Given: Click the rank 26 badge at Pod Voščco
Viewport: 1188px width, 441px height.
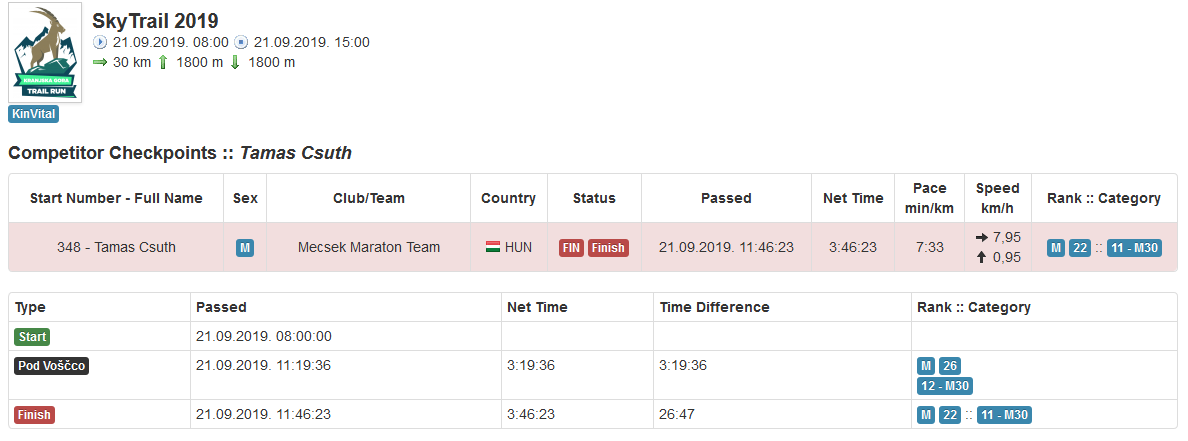Looking at the screenshot, I should point(950,366).
